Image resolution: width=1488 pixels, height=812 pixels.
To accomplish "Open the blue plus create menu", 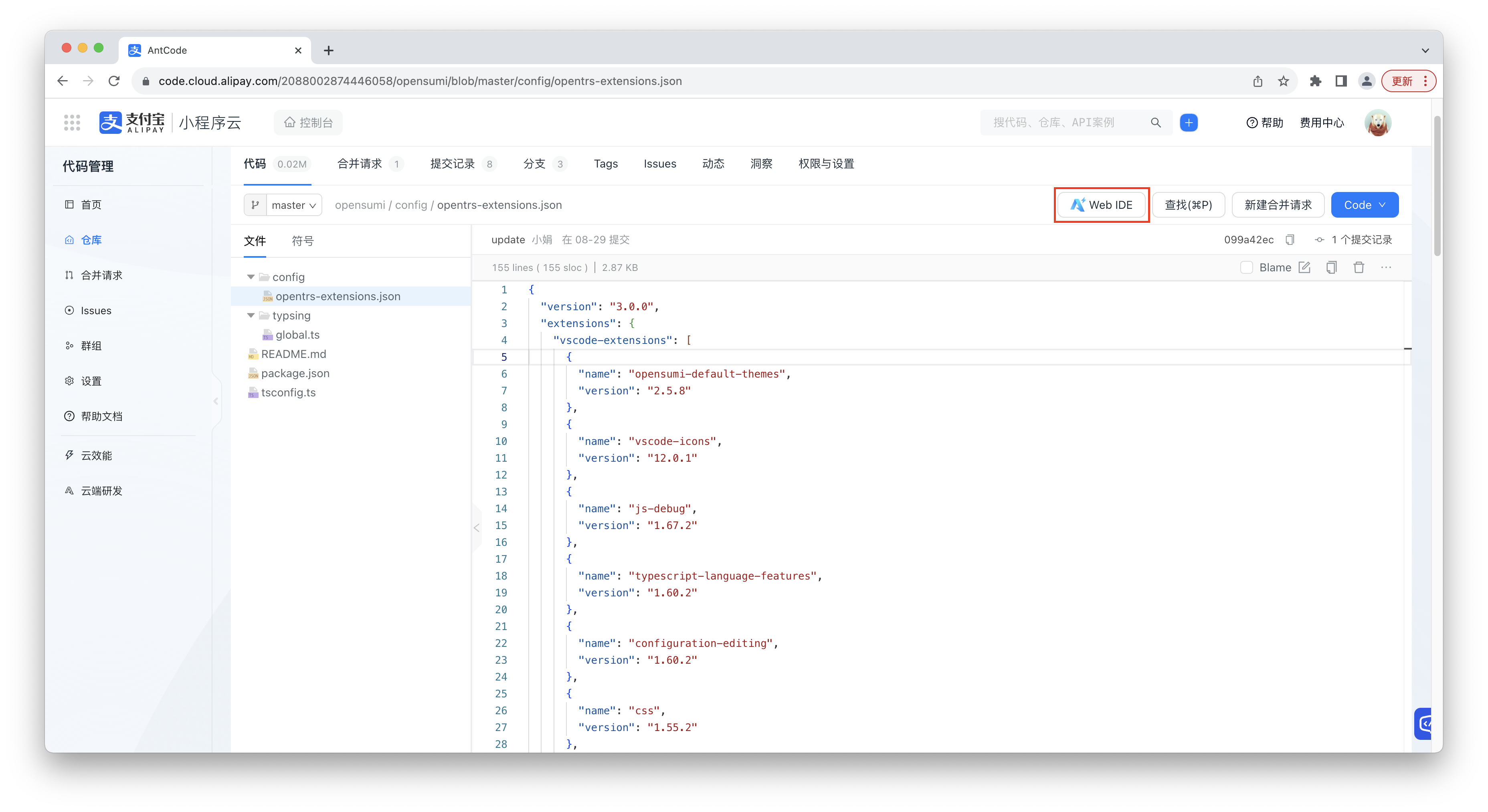I will 1188,122.
